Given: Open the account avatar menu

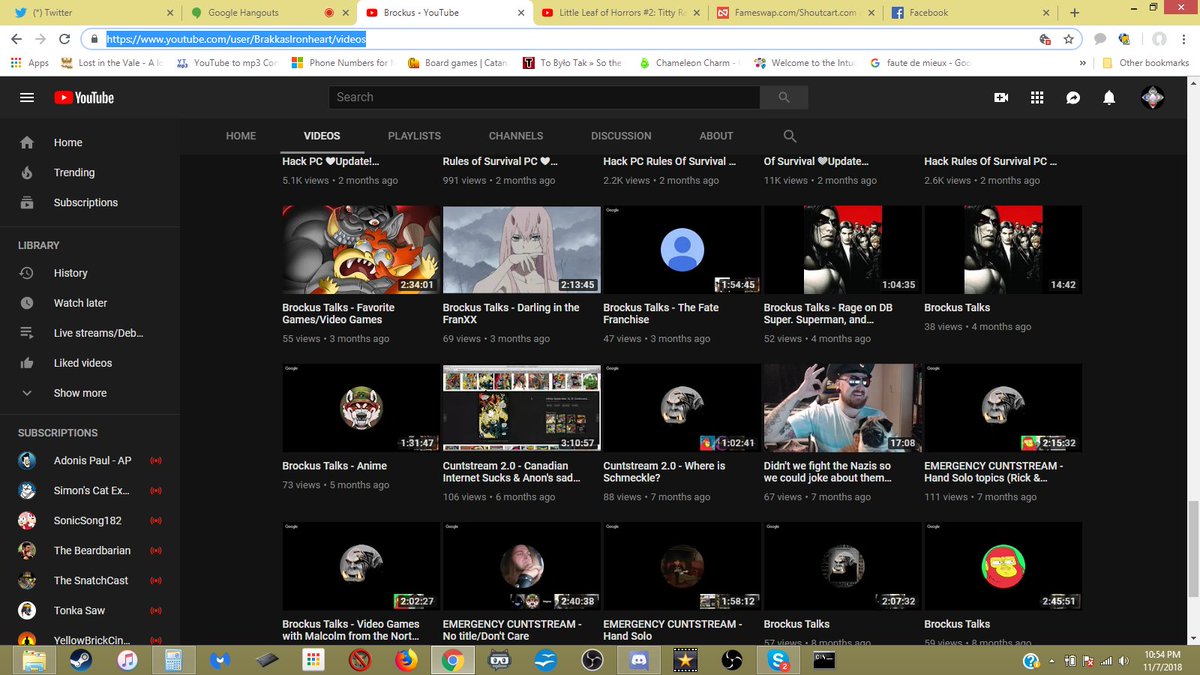Looking at the screenshot, I should (1153, 98).
